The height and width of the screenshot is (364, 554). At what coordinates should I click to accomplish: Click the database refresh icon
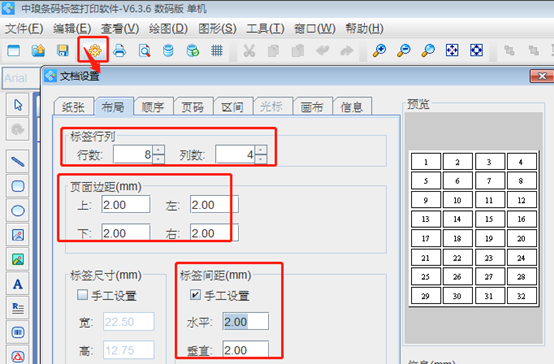pos(193,51)
